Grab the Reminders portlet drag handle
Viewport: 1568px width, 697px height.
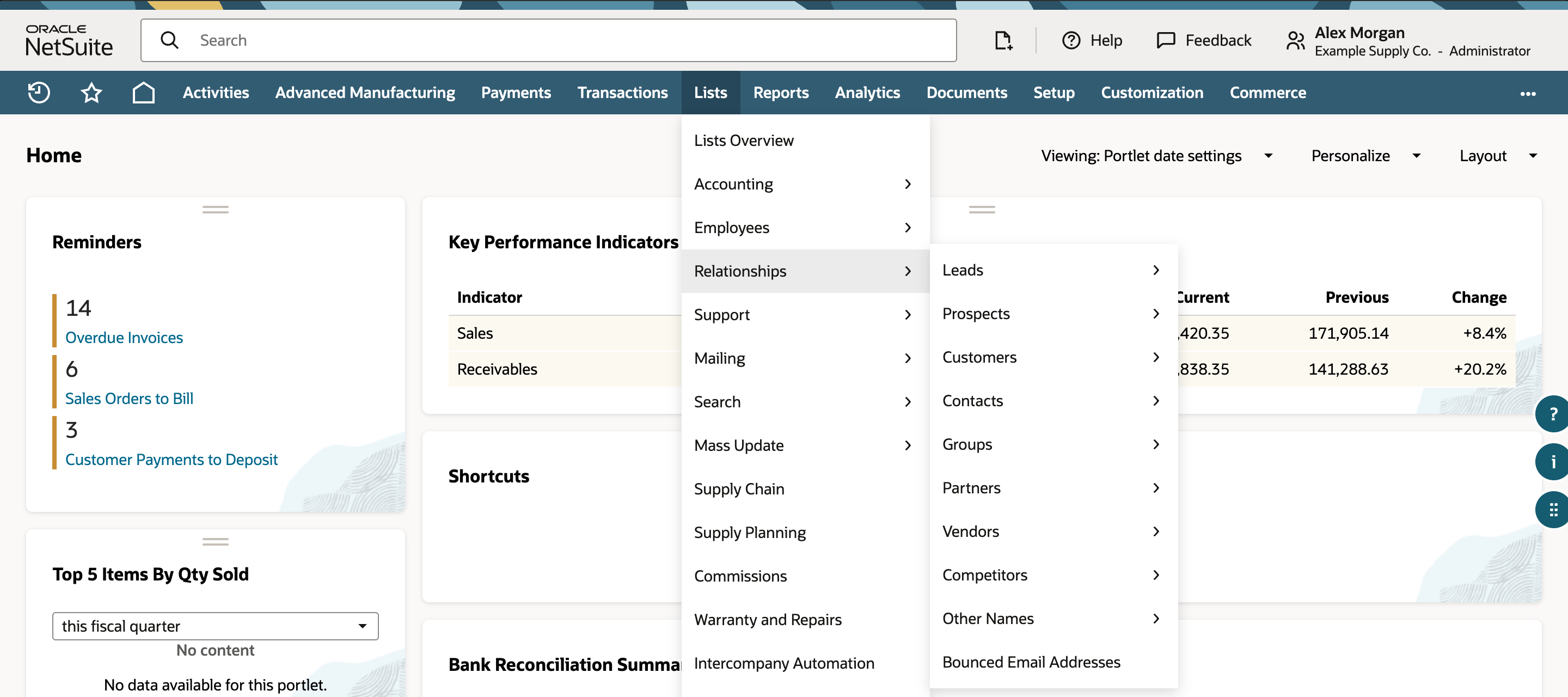(216, 210)
